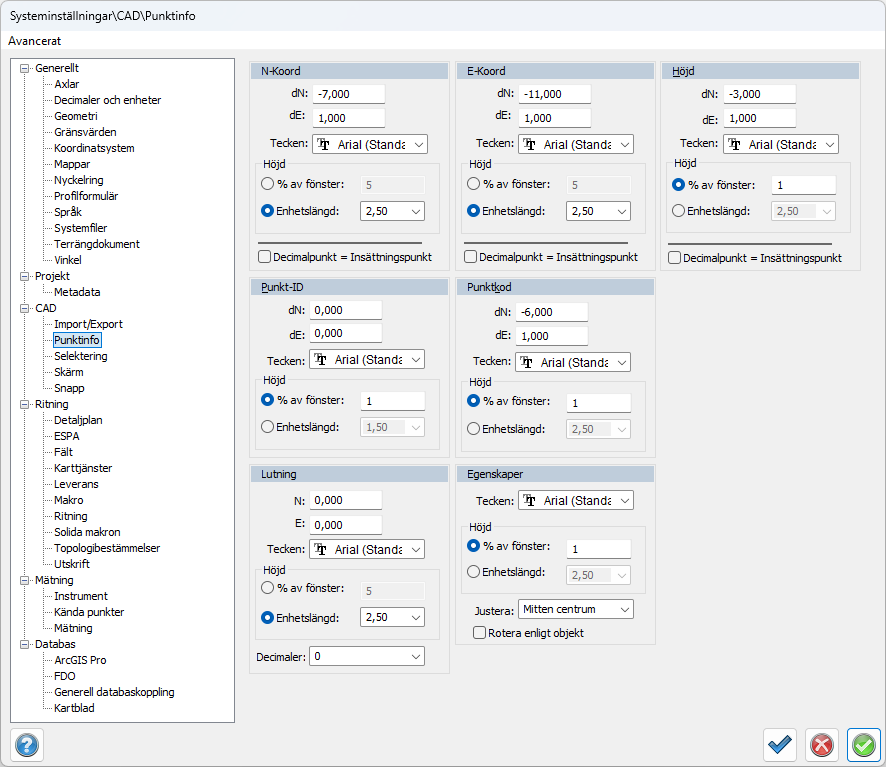Screen dimensions: 886x767
Task: Click the green OK checkmark icon
Action: click(x=863, y=745)
